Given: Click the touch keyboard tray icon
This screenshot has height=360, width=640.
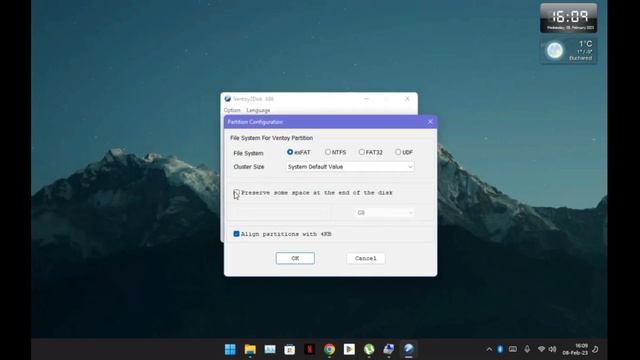Looking at the screenshot, I should (x=513, y=349).
